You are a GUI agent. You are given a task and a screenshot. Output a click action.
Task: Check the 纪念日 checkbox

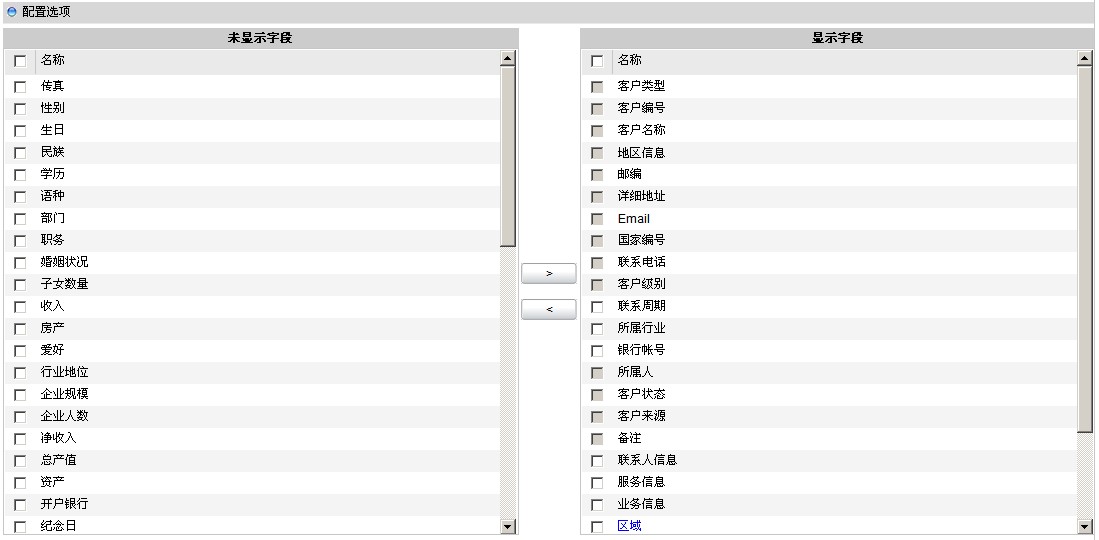click(20, 527)
